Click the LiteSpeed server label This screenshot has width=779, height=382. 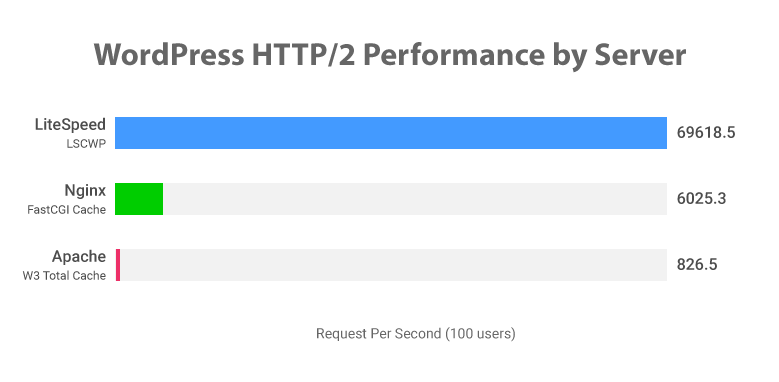pos(70,125)
